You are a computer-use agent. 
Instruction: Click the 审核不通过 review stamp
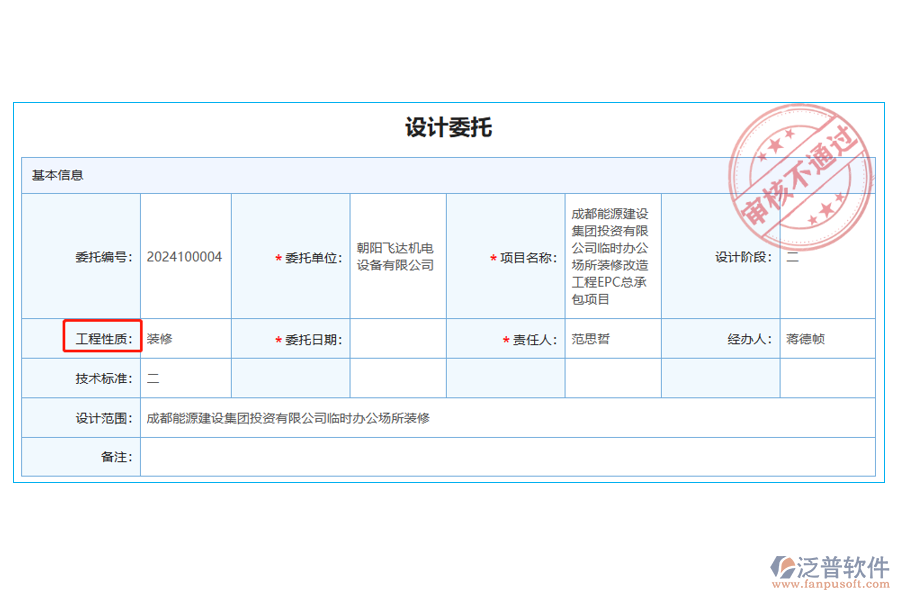click(800, 180)
